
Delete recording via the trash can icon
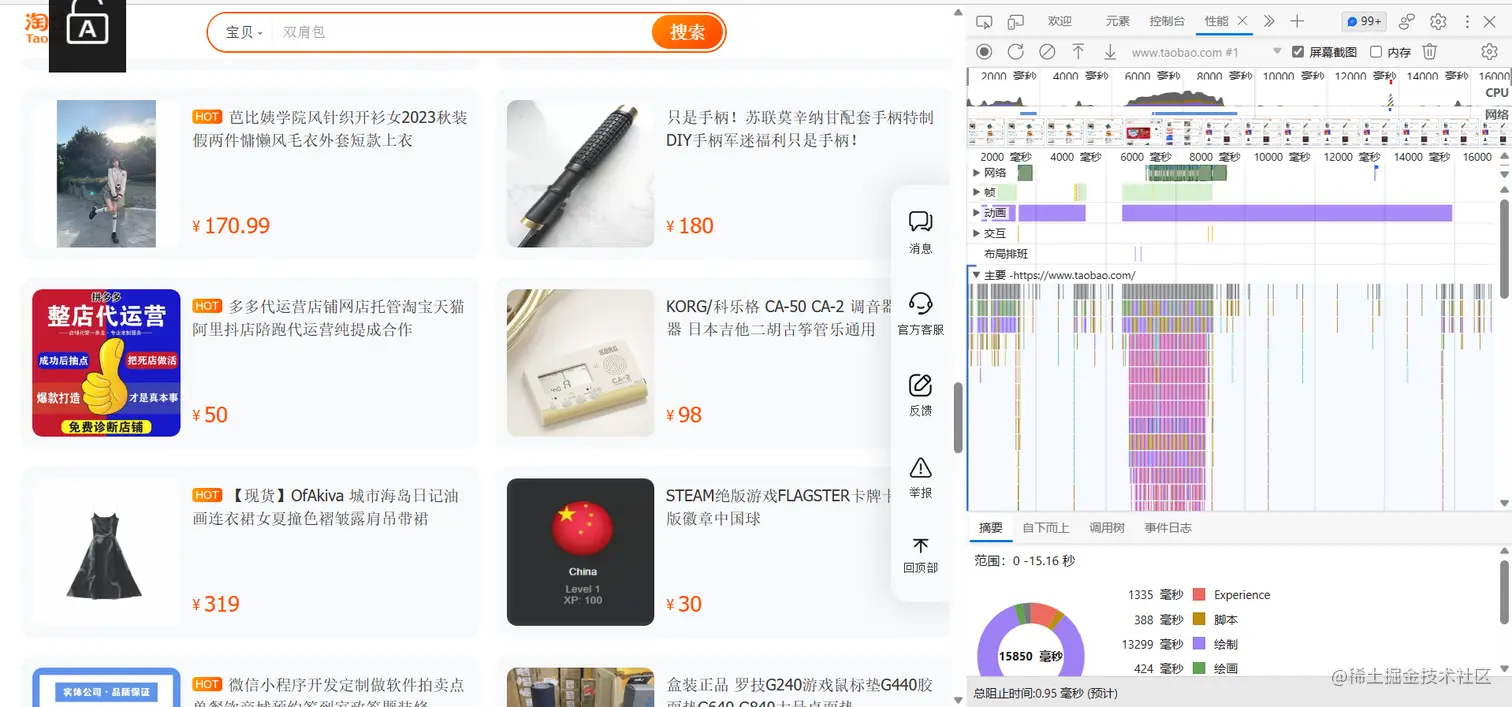click(x=1430, y=51)
